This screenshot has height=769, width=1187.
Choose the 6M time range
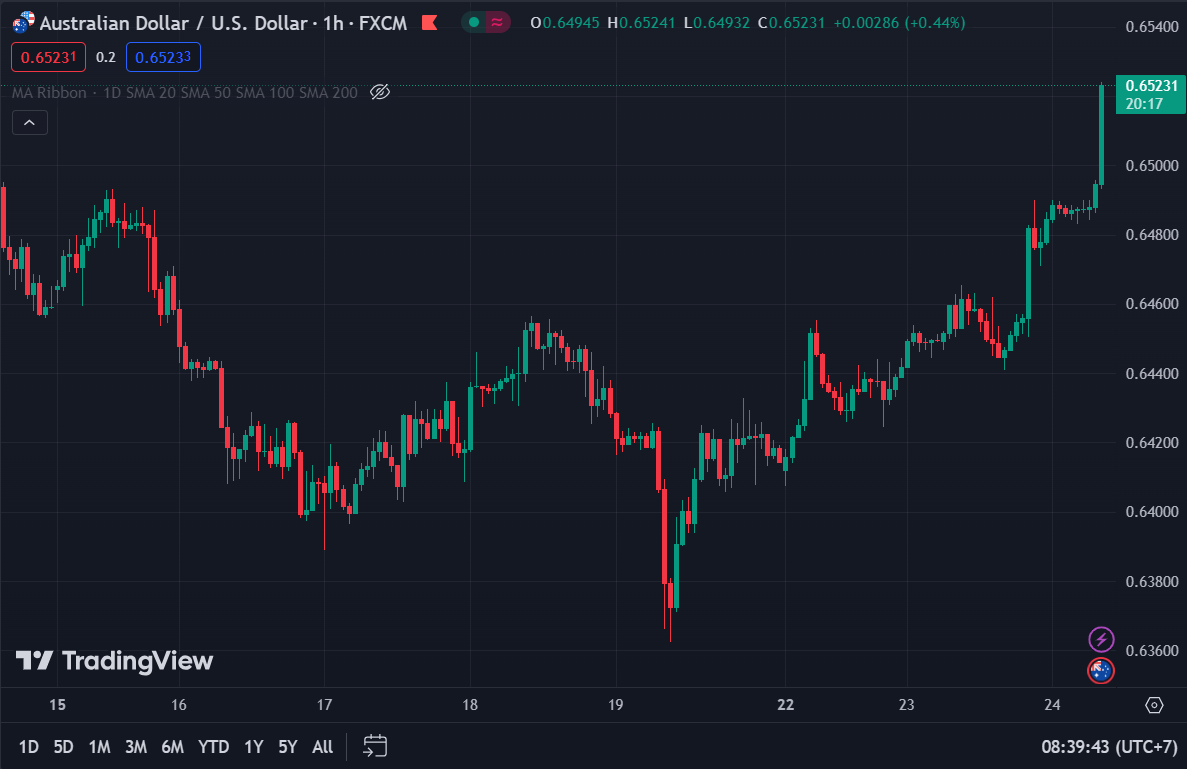point(173,747)
